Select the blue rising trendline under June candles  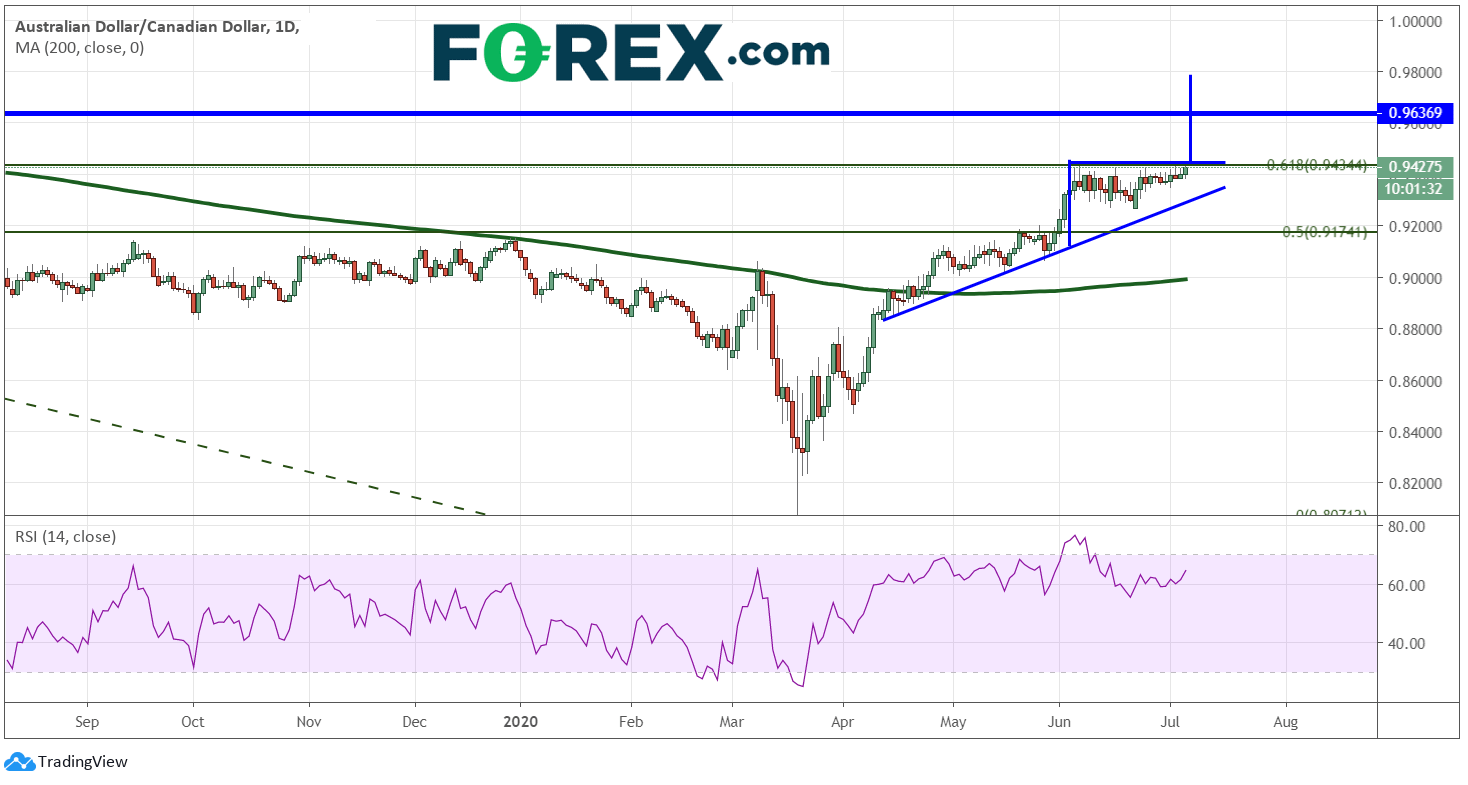click(1054, 253)
